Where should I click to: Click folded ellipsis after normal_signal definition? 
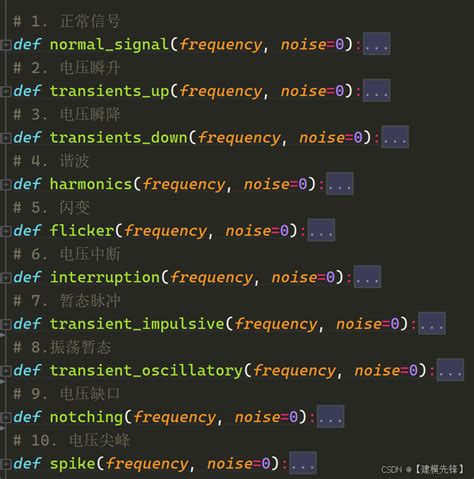coord(376,44)
